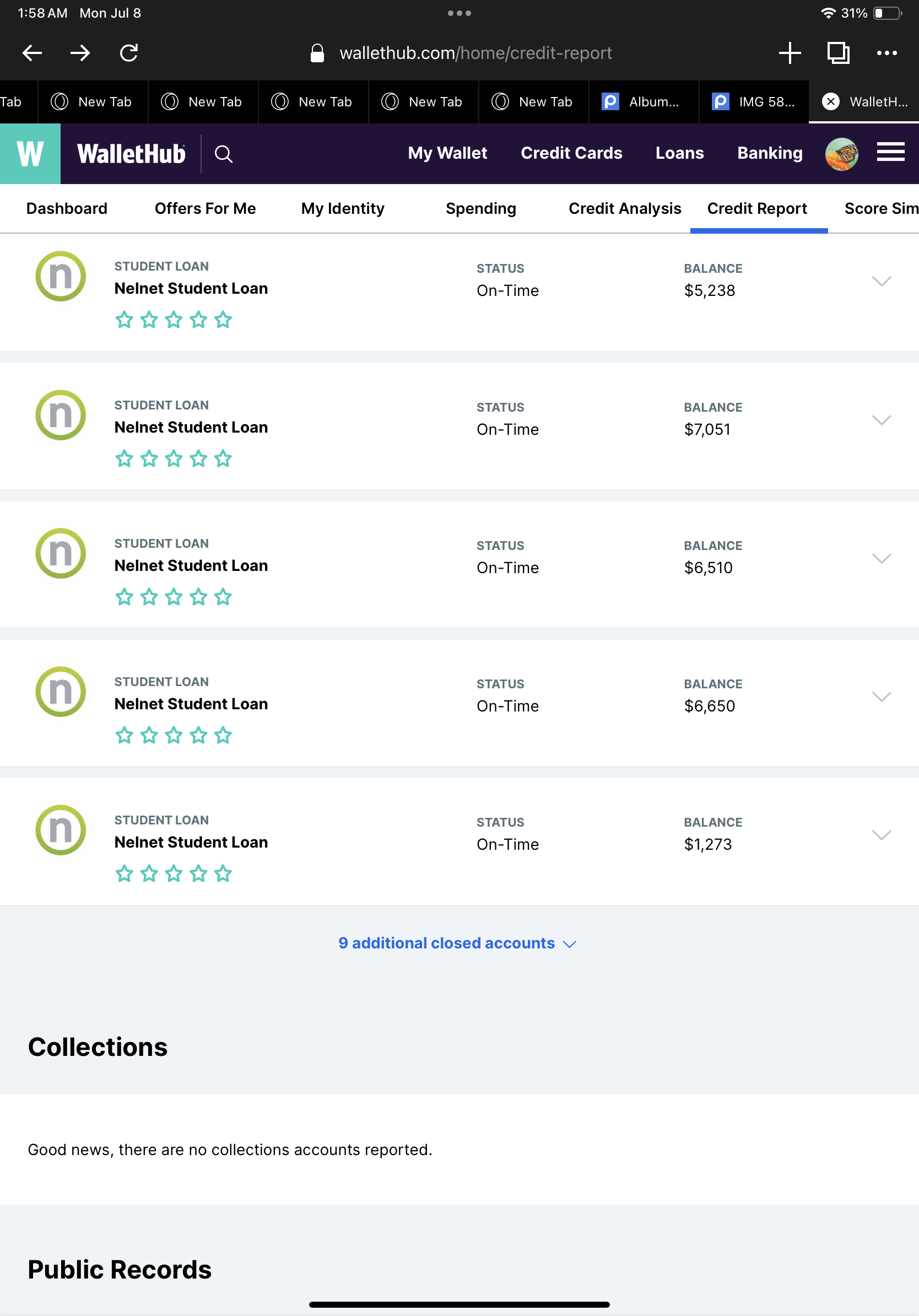This screenshot has width=919, height=1316.
Task: Tap the battery indicator in status bar
Action: tap(888, 13)
